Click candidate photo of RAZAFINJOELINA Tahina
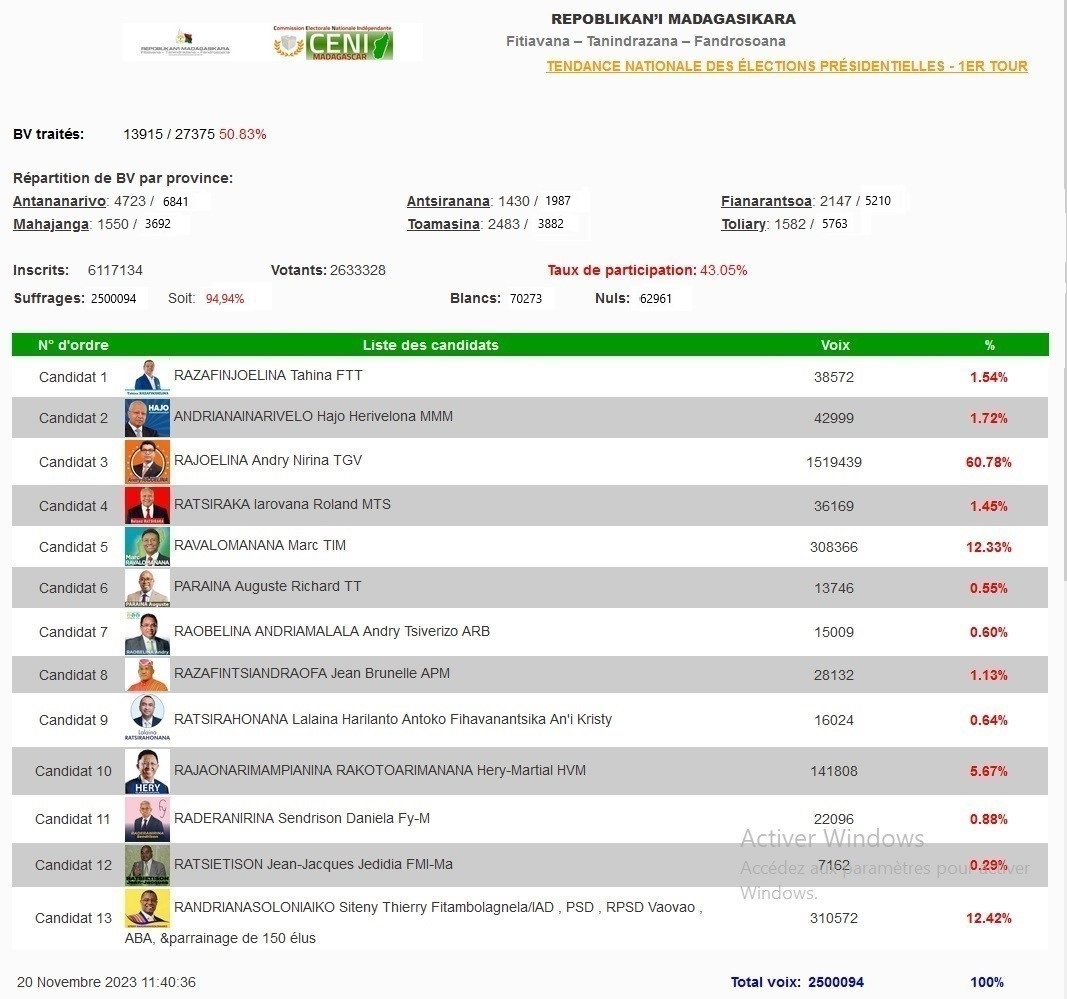Image resolution: width=1067 pixels, height=999 pixels. [x=147, y=378]
